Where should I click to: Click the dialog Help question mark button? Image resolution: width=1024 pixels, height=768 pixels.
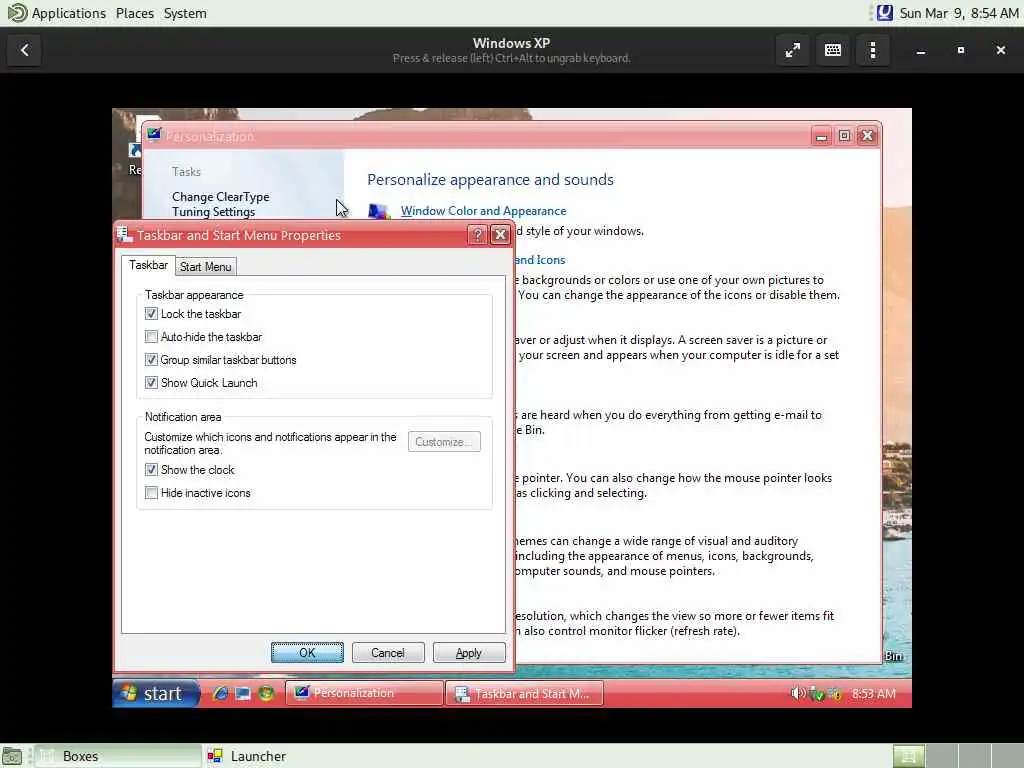pyautogui.click(x=477, y=235)
